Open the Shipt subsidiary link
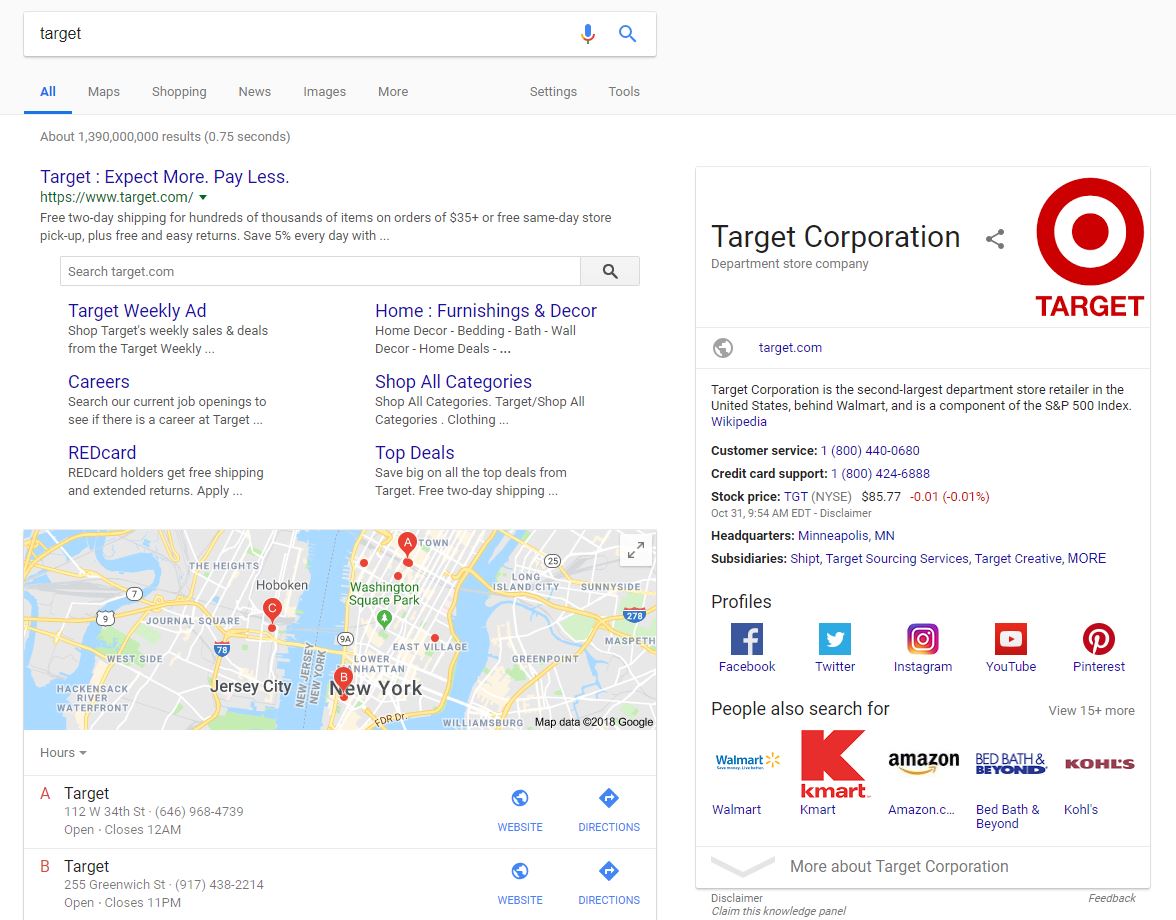Viewport: 1176px width, 920px height. click(x=805, y=559)
